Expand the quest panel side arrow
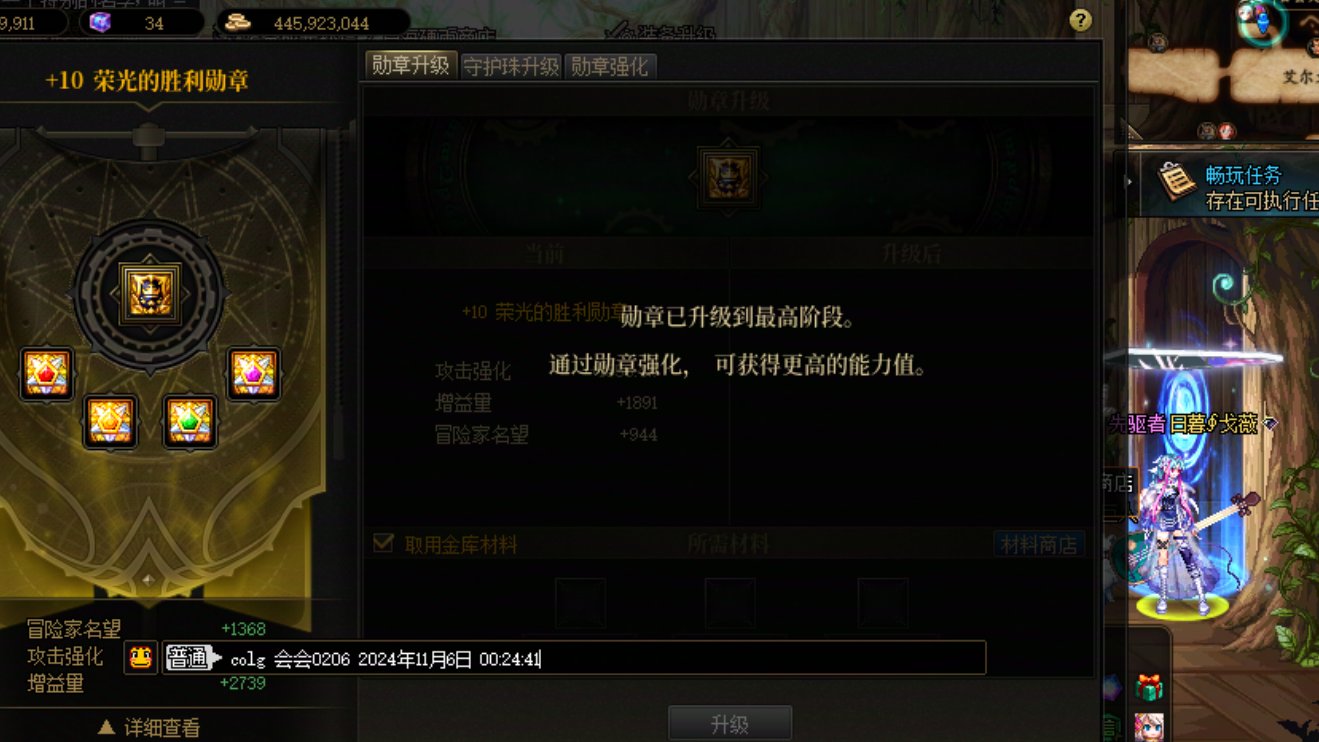The image size is (1319, 742). point(1129,182)
